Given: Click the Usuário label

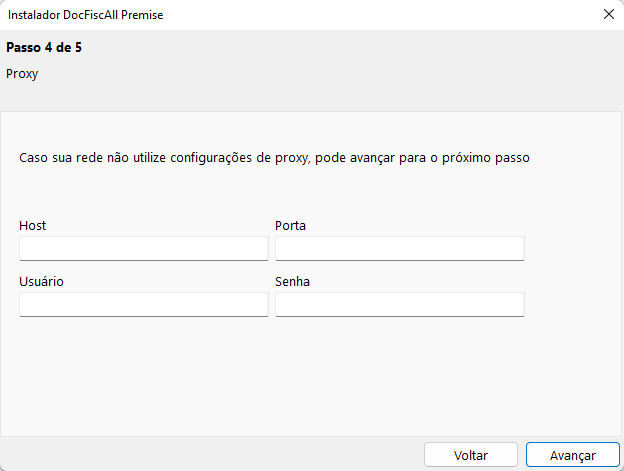Looking at the screenshot, I should point(41,282).
